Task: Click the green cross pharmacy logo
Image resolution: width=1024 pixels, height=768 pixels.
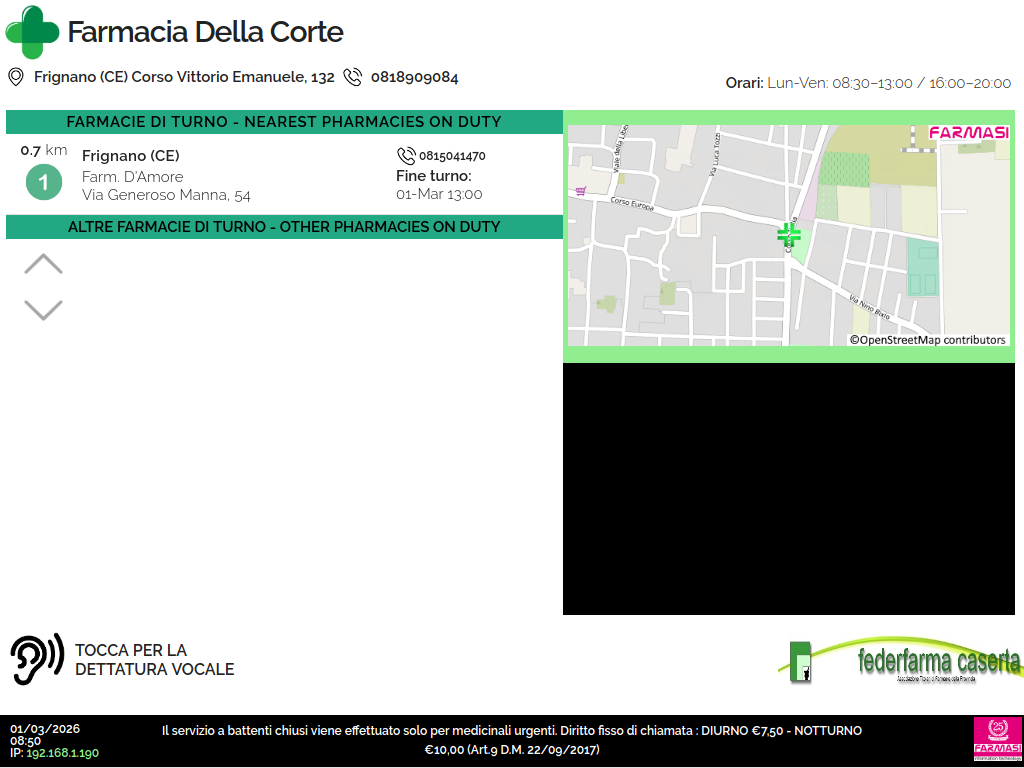Action: point(33,32)
